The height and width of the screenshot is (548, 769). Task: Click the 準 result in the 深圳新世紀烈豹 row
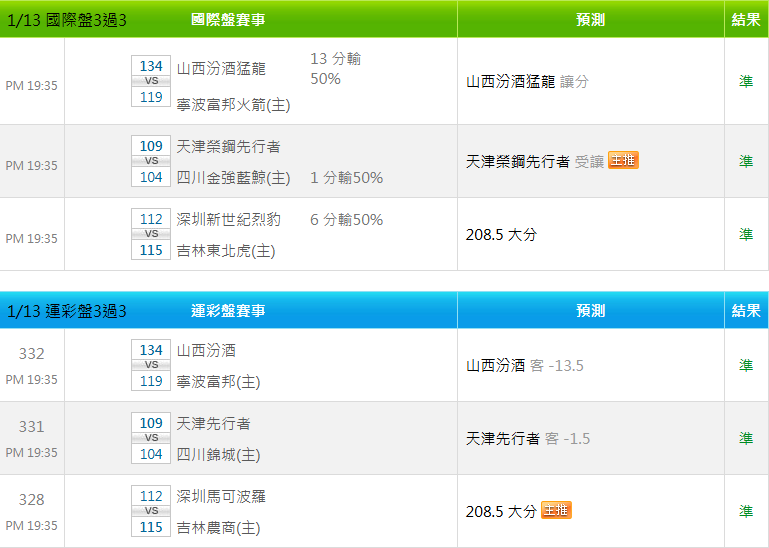(x=746, y=234)
